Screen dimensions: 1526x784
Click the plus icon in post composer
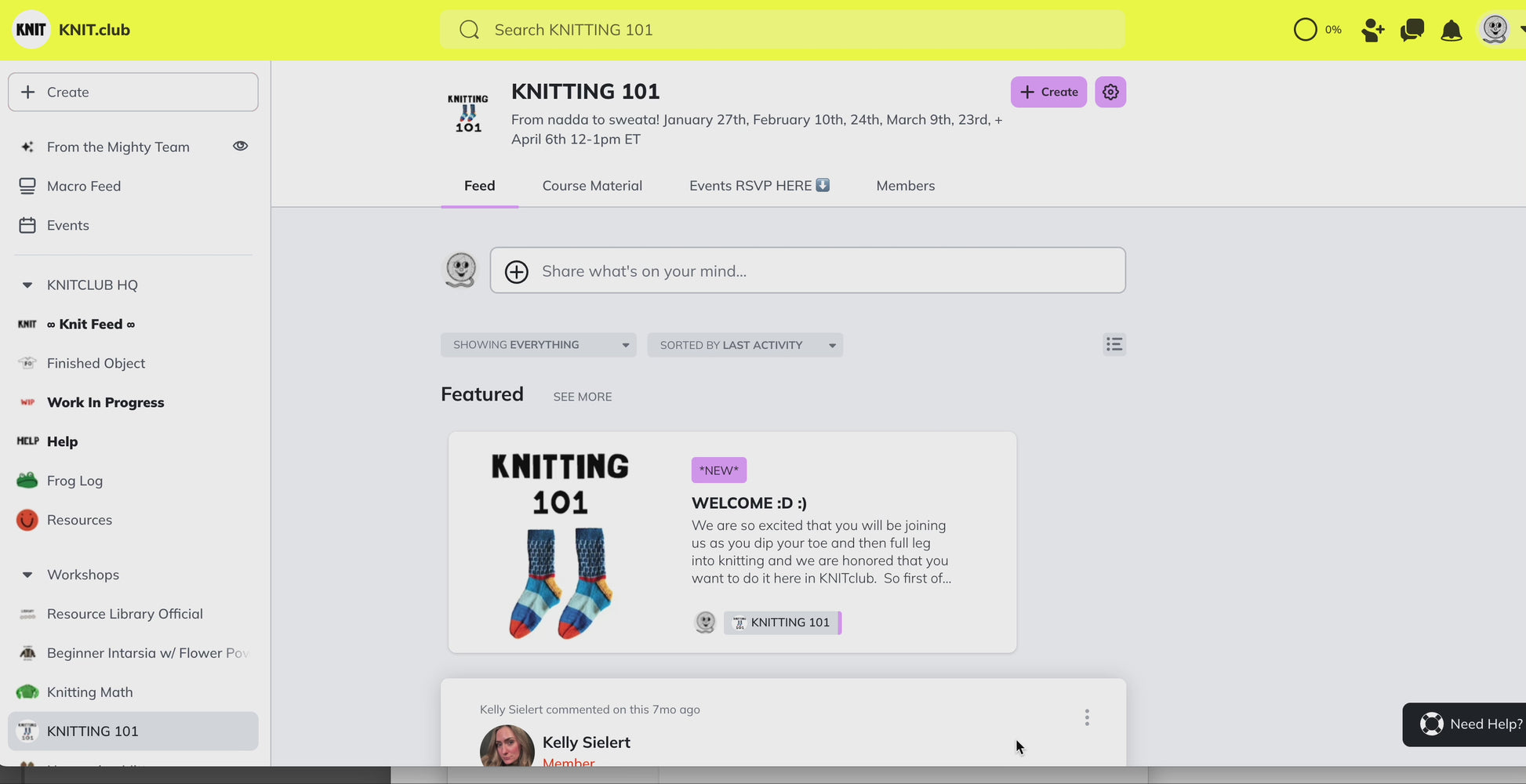[x=516, y=271]
